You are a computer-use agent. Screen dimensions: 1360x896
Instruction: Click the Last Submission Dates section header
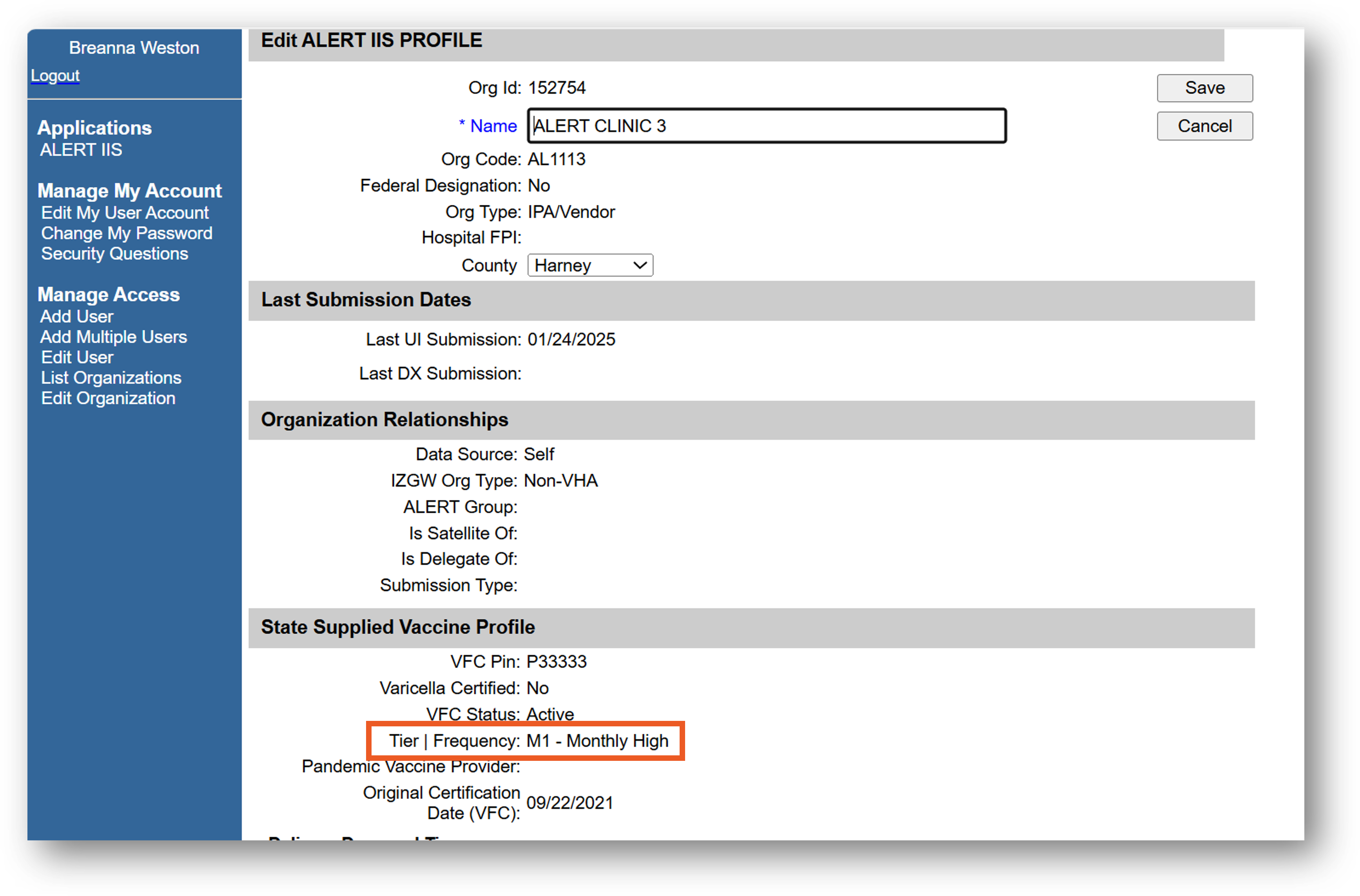click(x=366, y=299)
